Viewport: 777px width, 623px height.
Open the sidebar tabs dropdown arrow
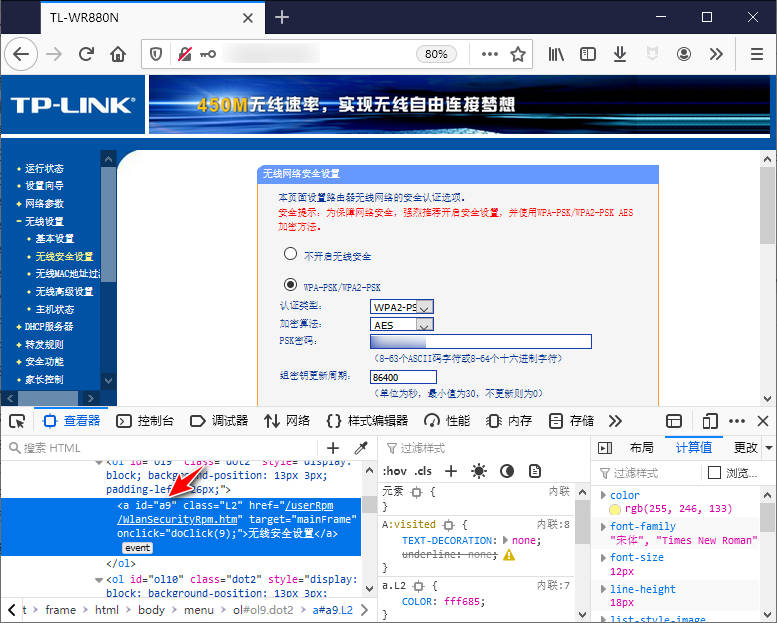point(769,448)
